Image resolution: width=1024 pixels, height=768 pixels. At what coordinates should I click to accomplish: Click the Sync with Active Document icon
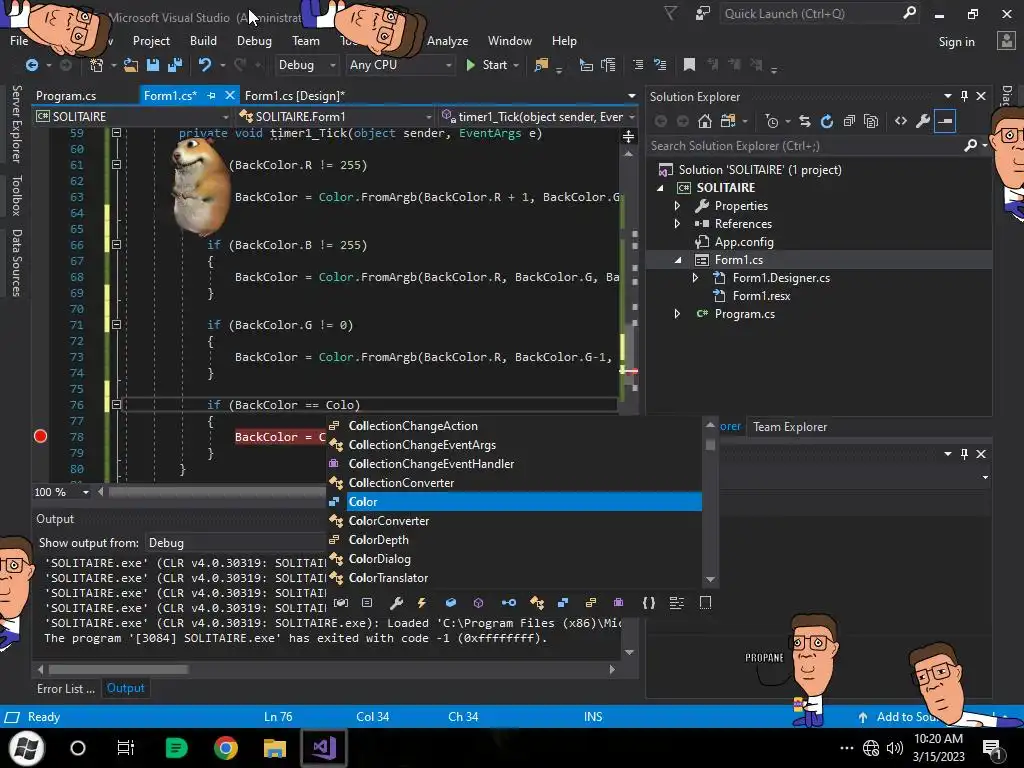pyautogui.click(x=805, y=121)
